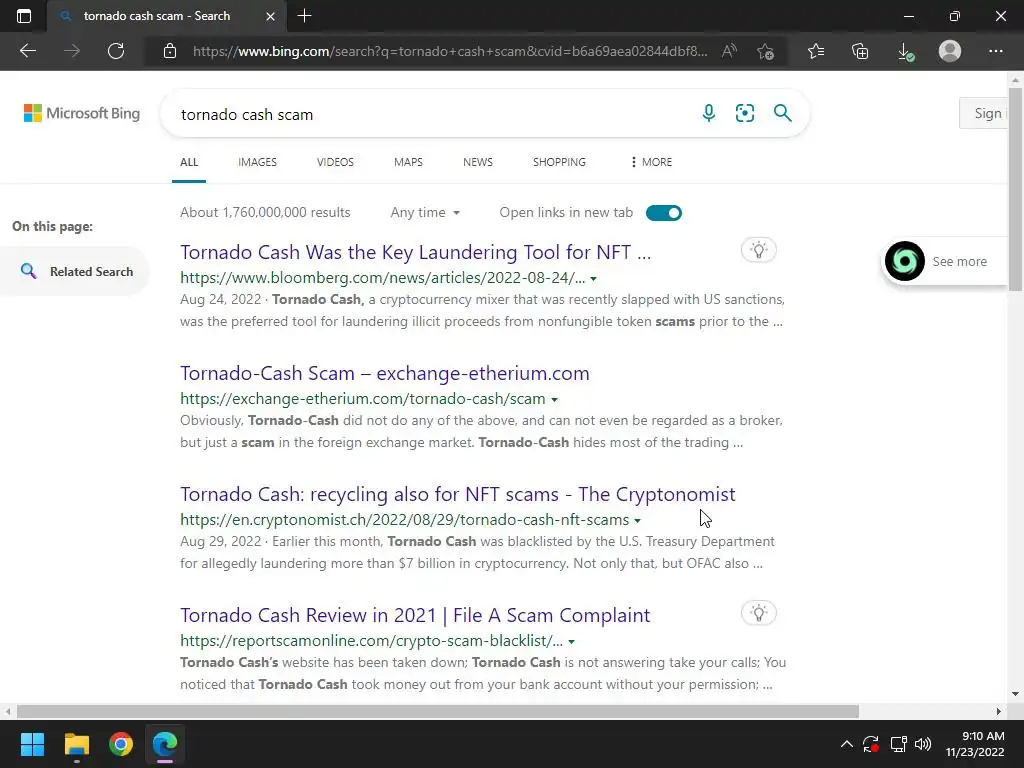Click the horizontal scrollbar right arrow

999,711
